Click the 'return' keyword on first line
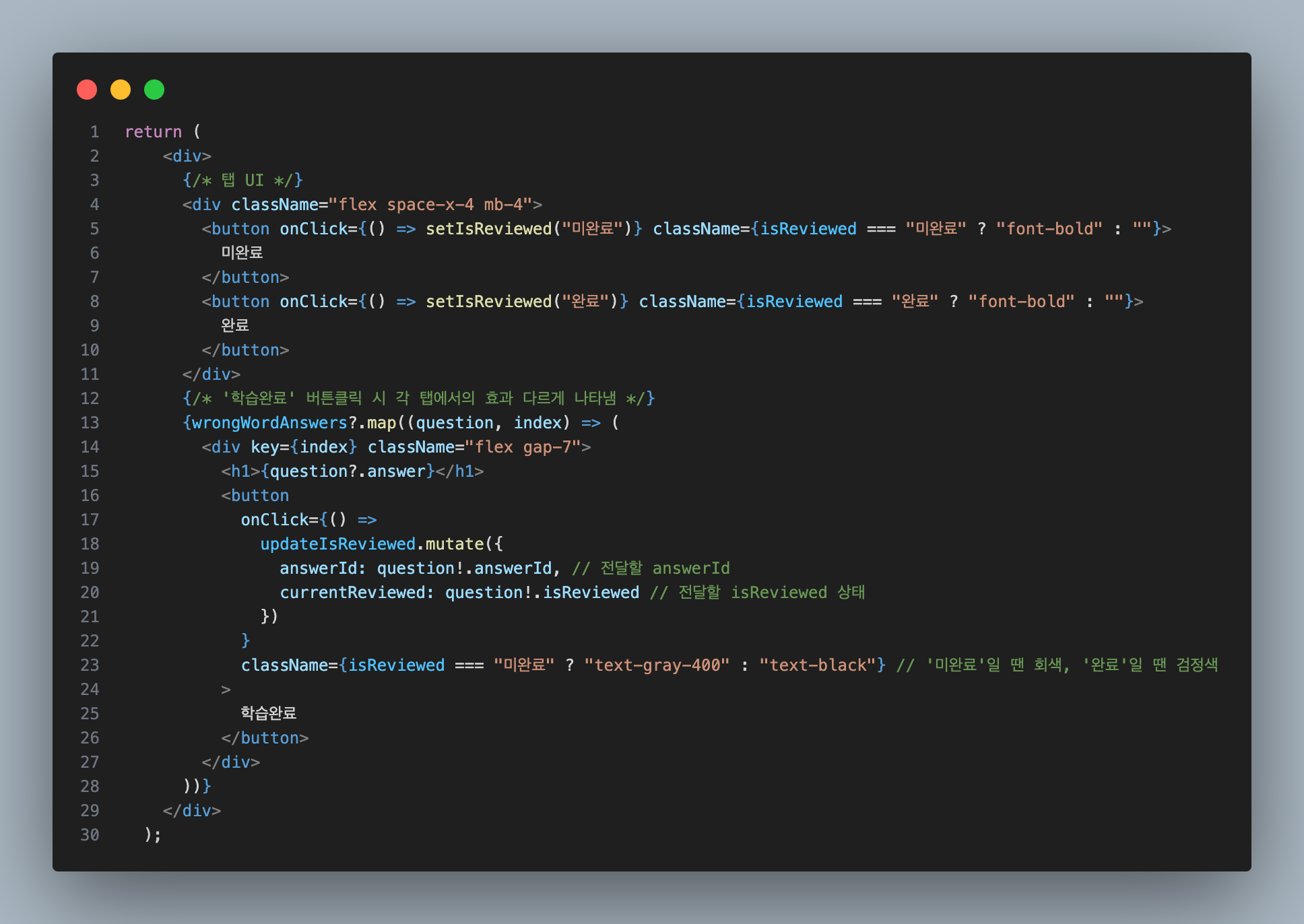The image size is (1304, 924). (153, 132)
